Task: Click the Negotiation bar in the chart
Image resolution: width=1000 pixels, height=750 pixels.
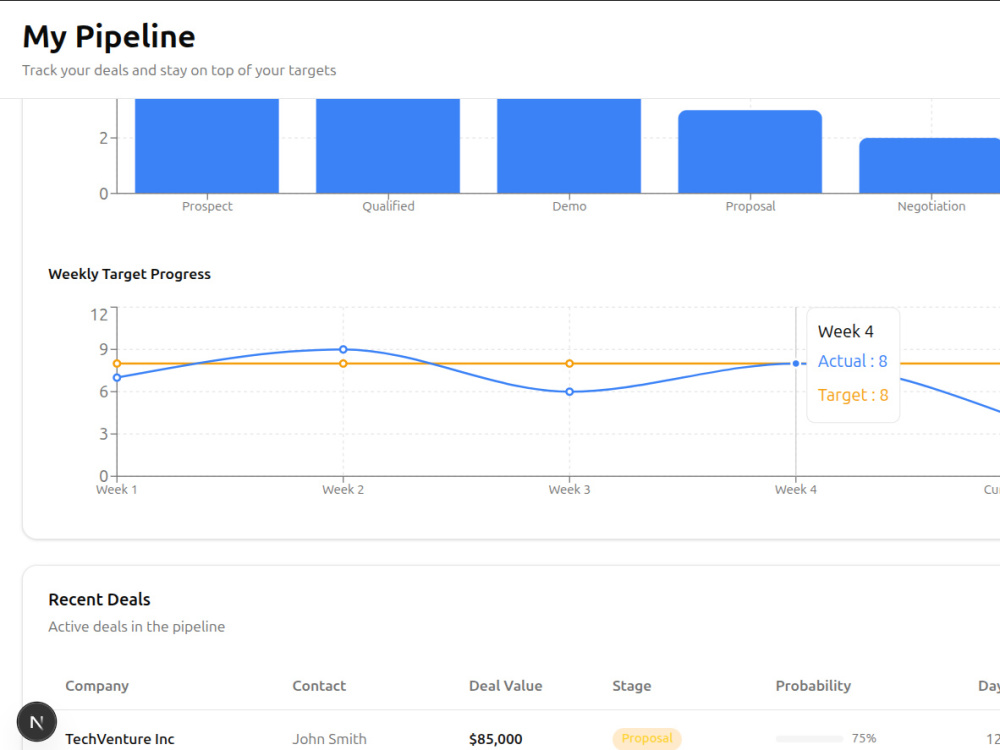Action: 929,166
